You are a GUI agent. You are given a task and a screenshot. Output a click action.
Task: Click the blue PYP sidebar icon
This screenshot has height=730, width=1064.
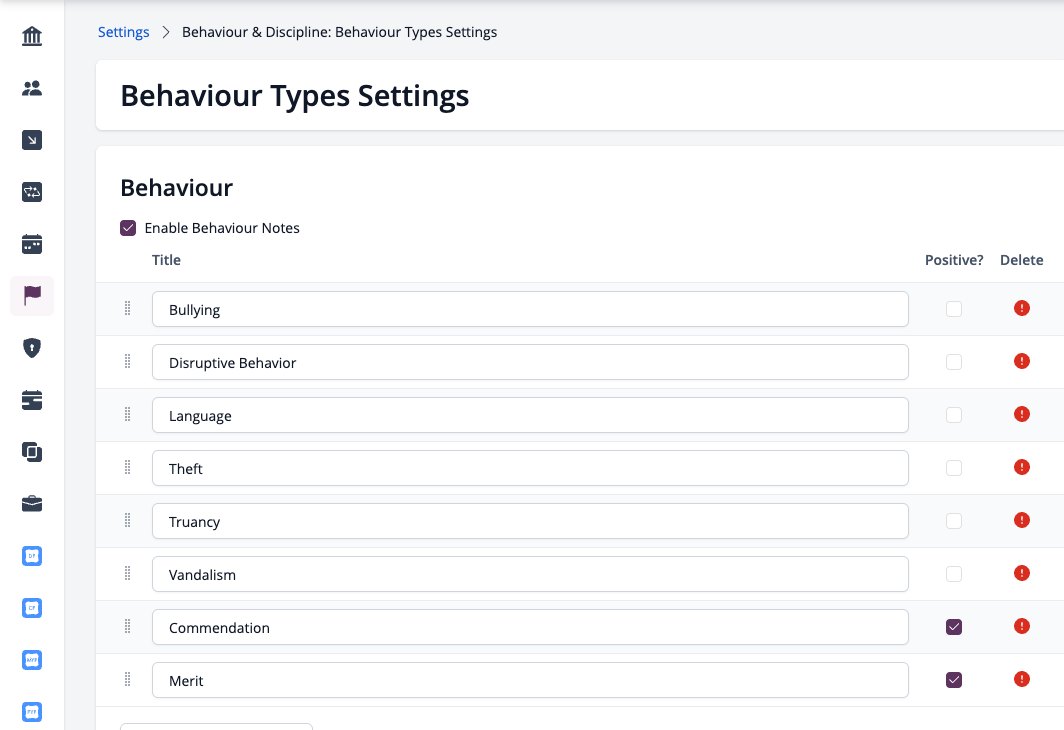click(x=32, y=712)
